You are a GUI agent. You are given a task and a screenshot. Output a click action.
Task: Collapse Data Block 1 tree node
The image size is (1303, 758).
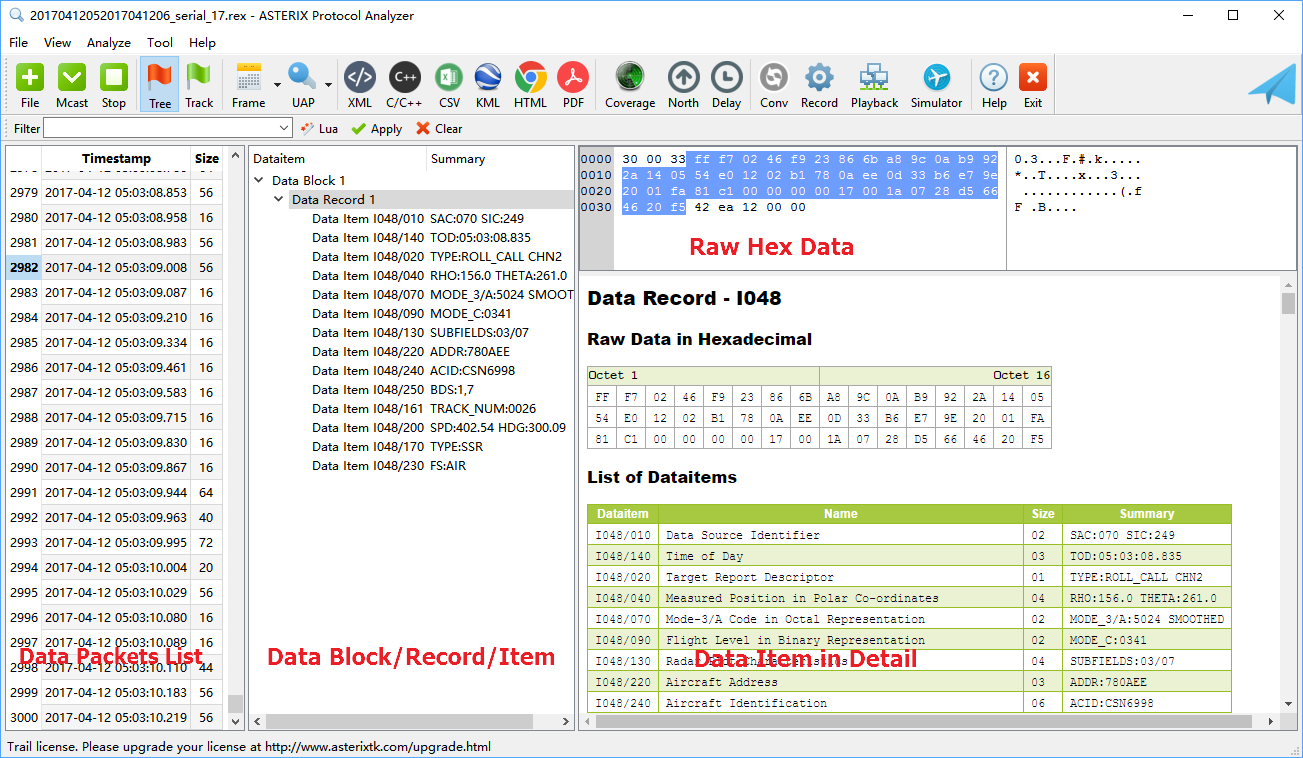point(261,181)
